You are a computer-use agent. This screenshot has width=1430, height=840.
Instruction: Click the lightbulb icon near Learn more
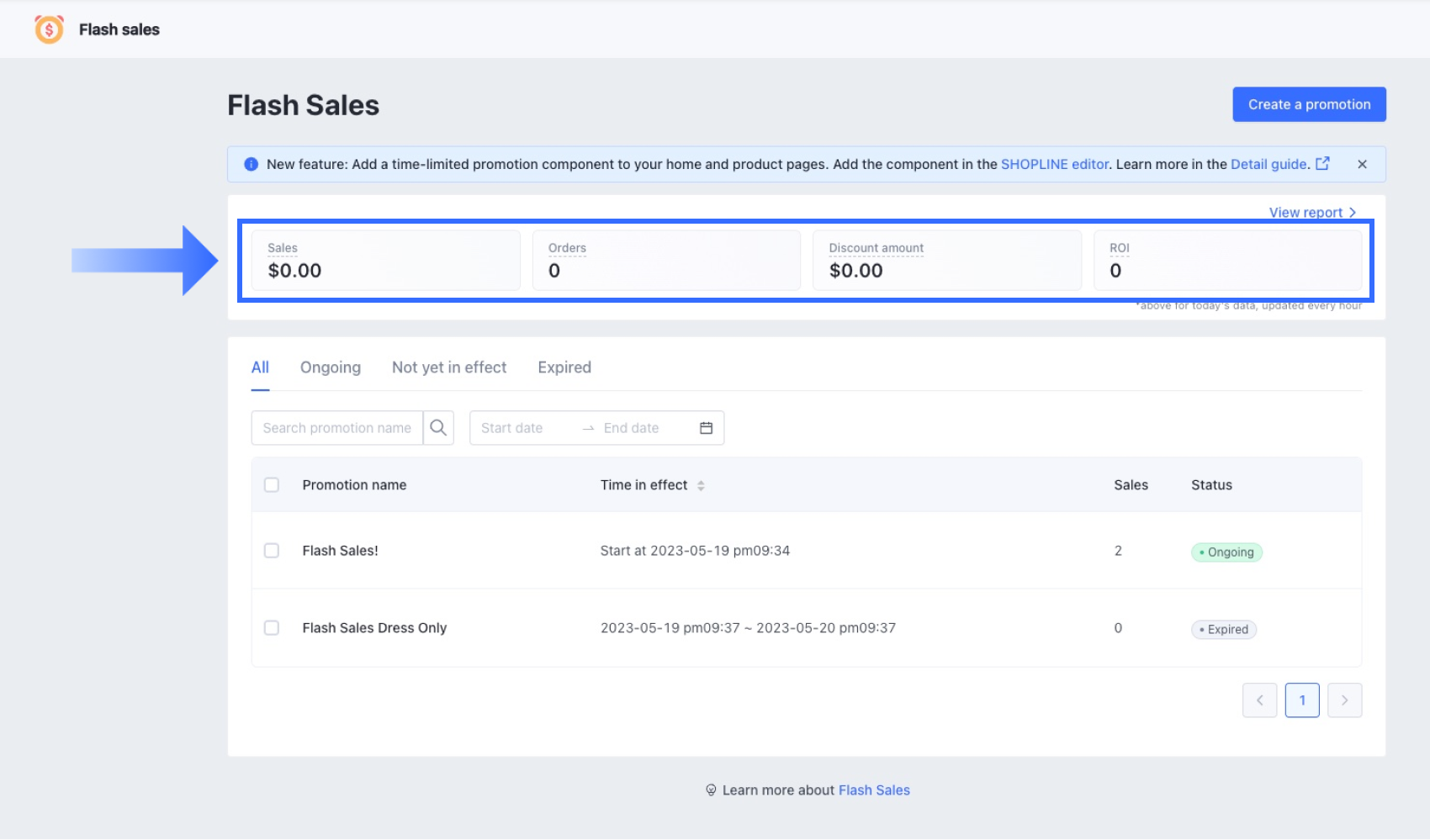[711, 790]
